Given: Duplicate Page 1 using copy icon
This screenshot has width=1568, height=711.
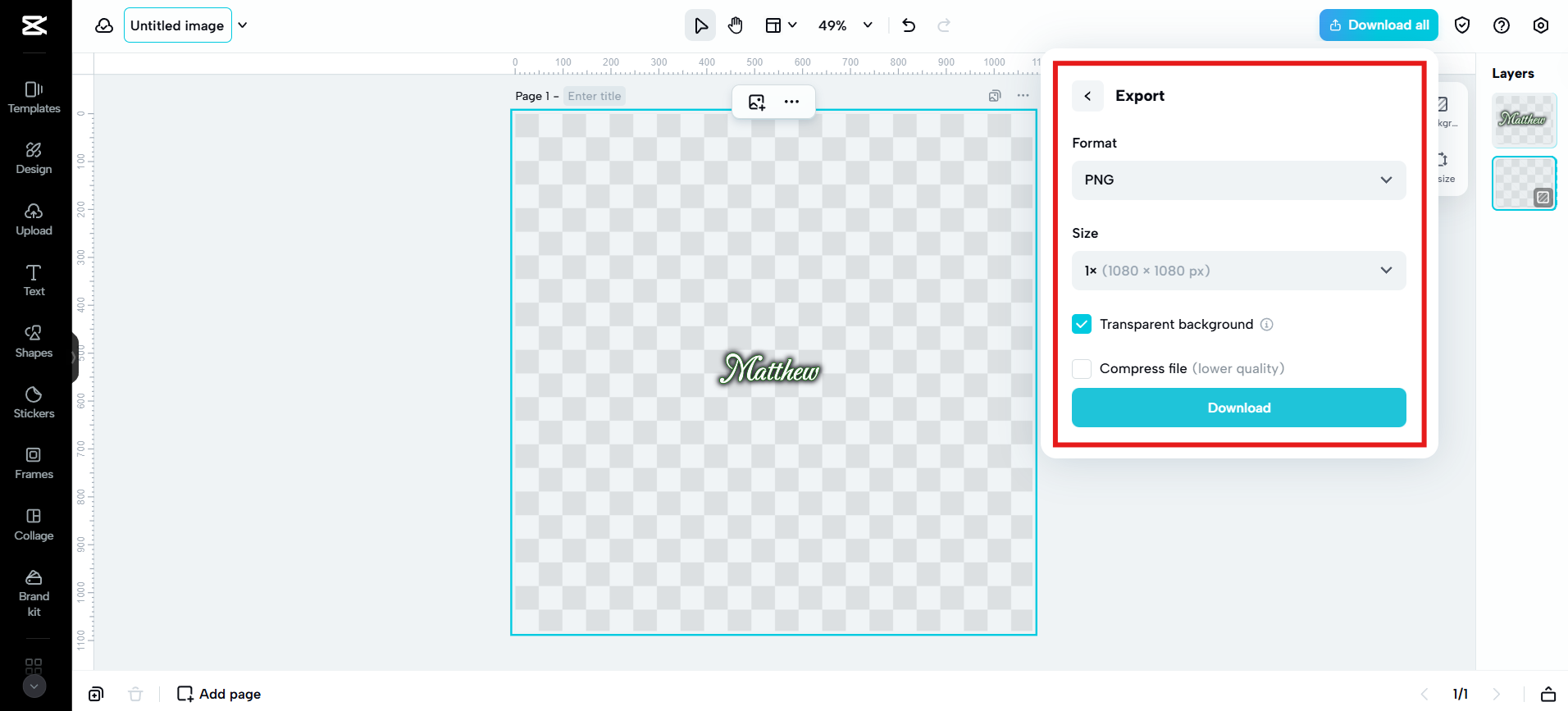Looking at the screenshot, I should (995, 96).
